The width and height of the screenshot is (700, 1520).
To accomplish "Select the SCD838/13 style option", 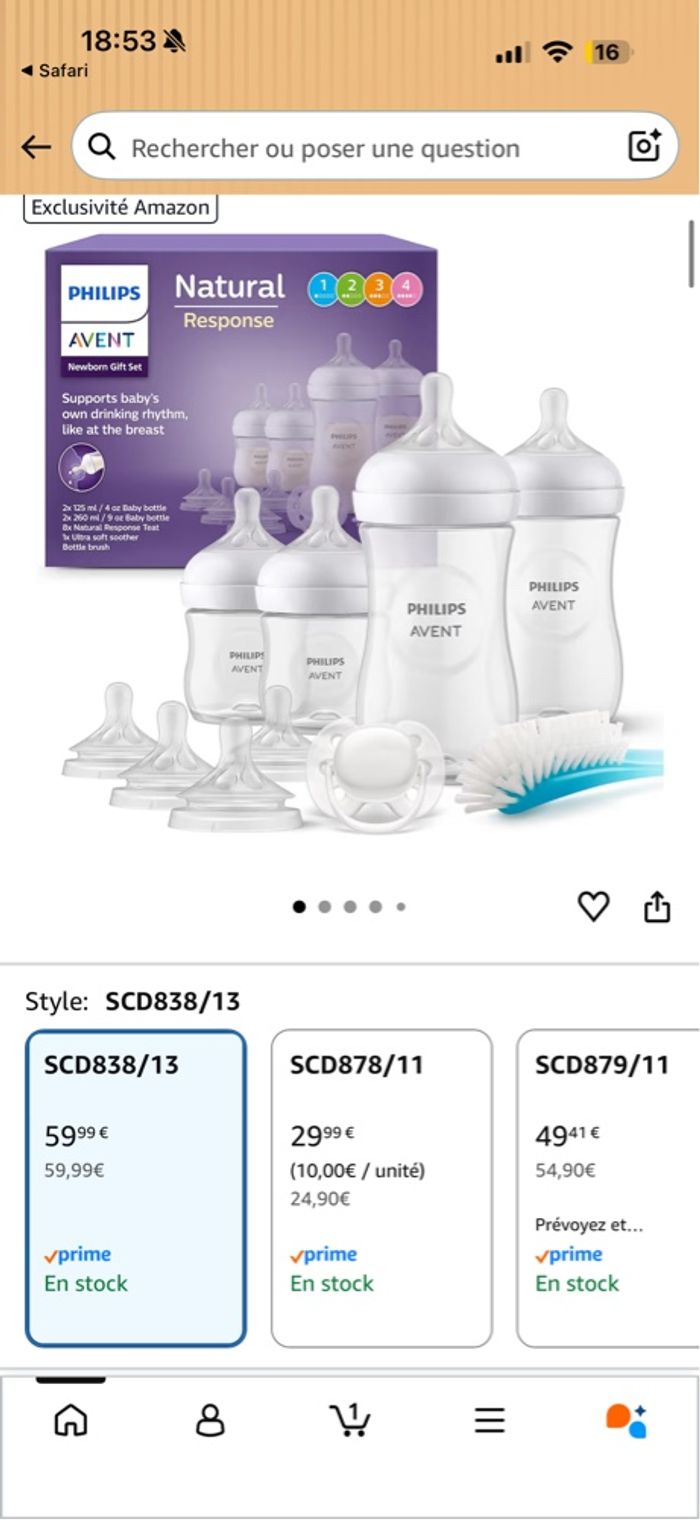I will click(x=136, y=1189).
